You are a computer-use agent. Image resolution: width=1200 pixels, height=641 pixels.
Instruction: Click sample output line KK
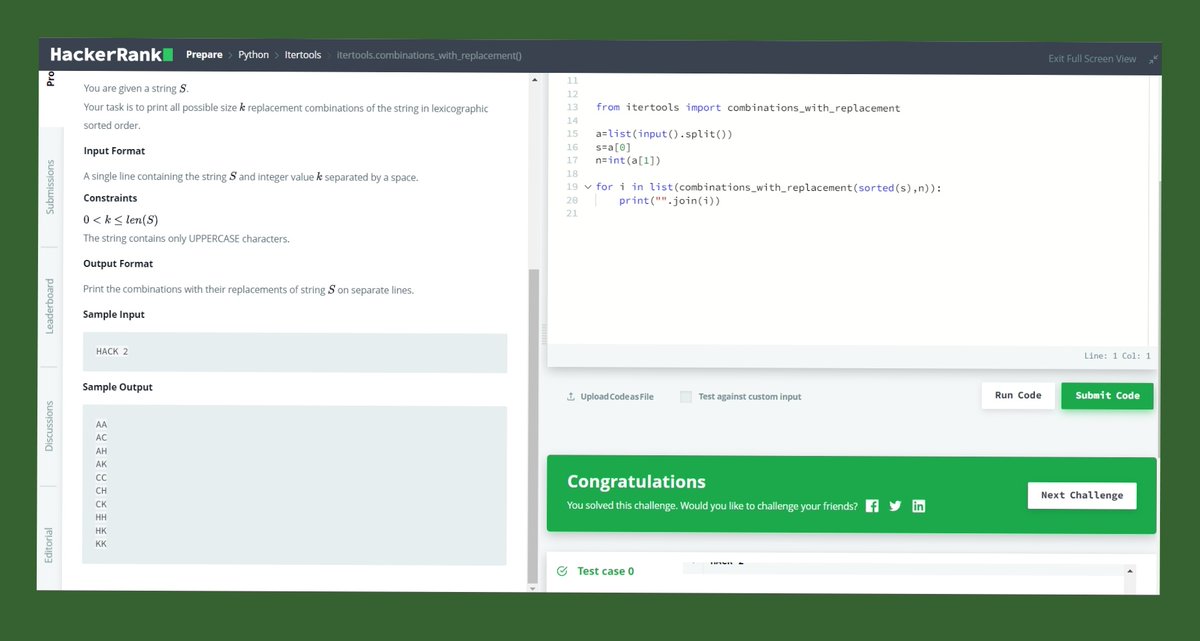[x=101, y=544]
